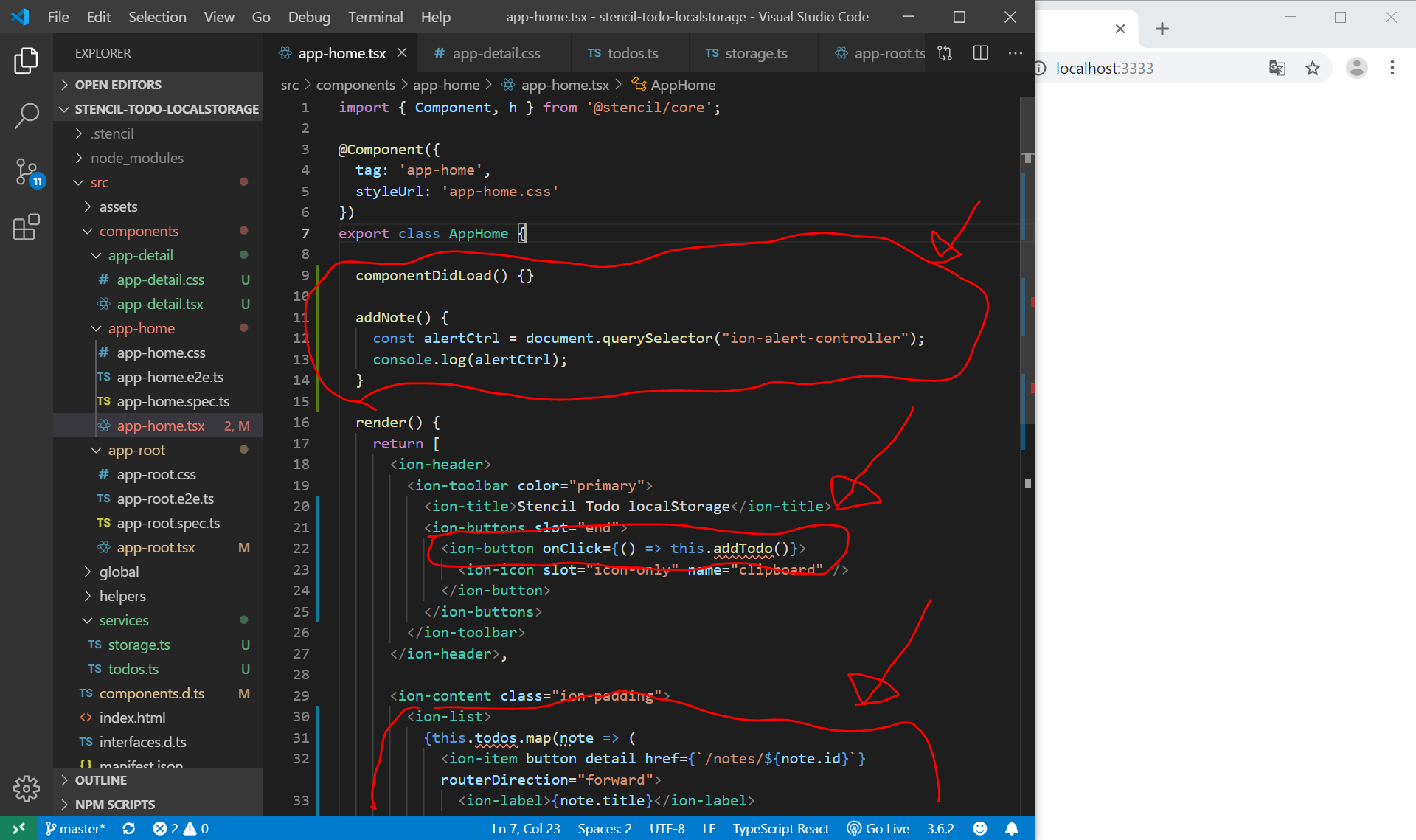Click the Open Changes compare icon
This screenshot has width=1416, height=840.
point(945,53)
